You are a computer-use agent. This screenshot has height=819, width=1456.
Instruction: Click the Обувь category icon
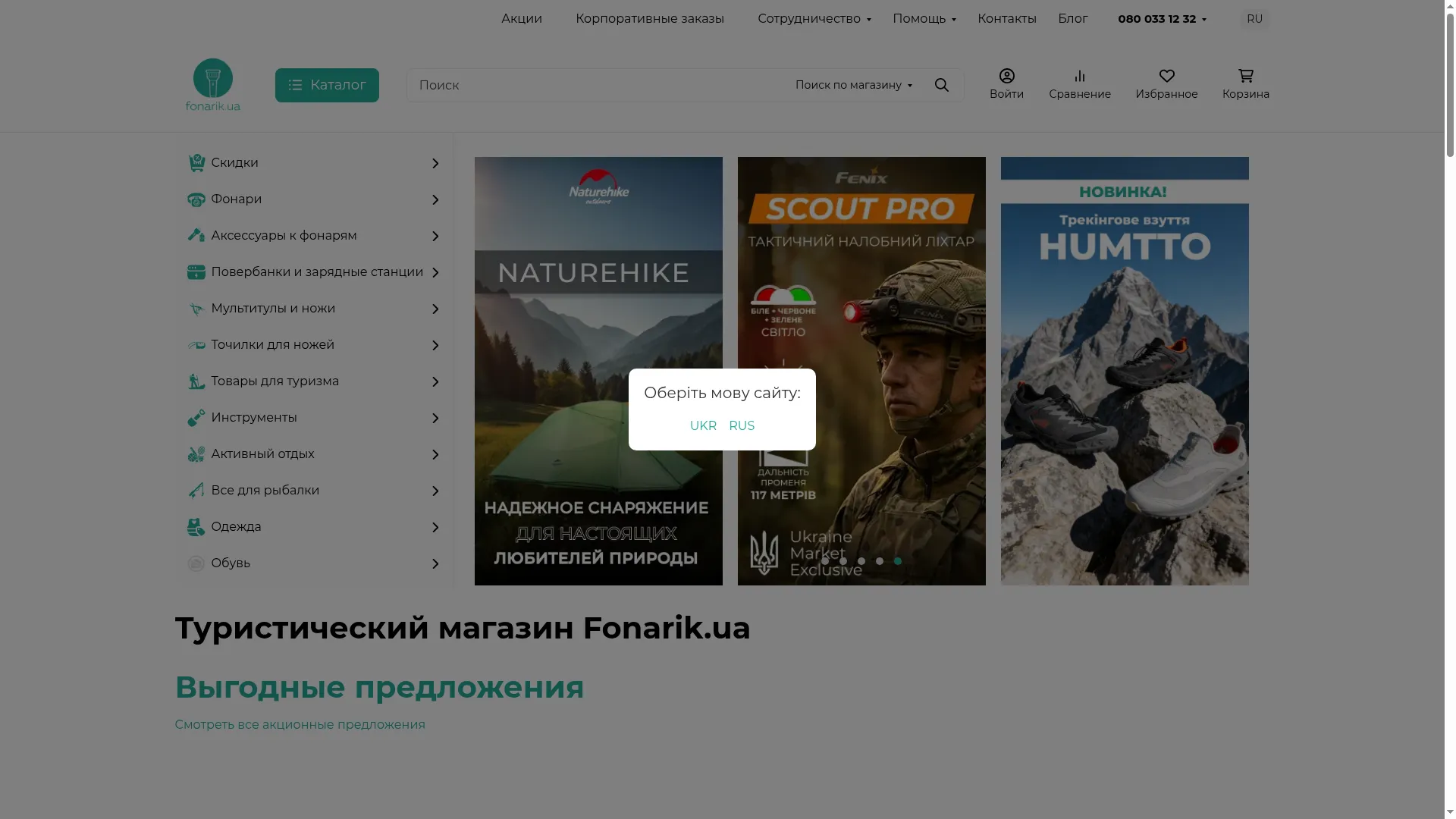point(196,563)
